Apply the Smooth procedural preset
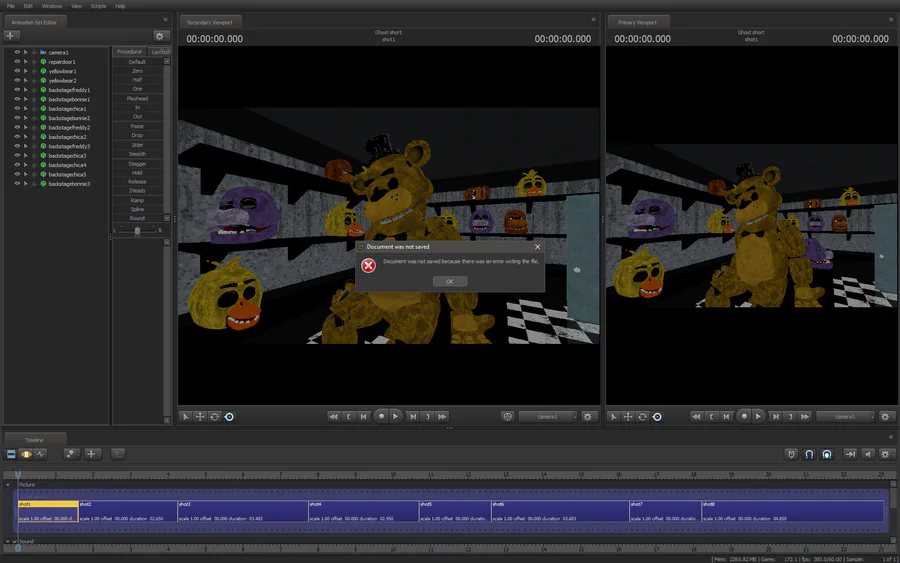Image resolution: width=900 pixels, height=563 pixels. tap(137, 154)
